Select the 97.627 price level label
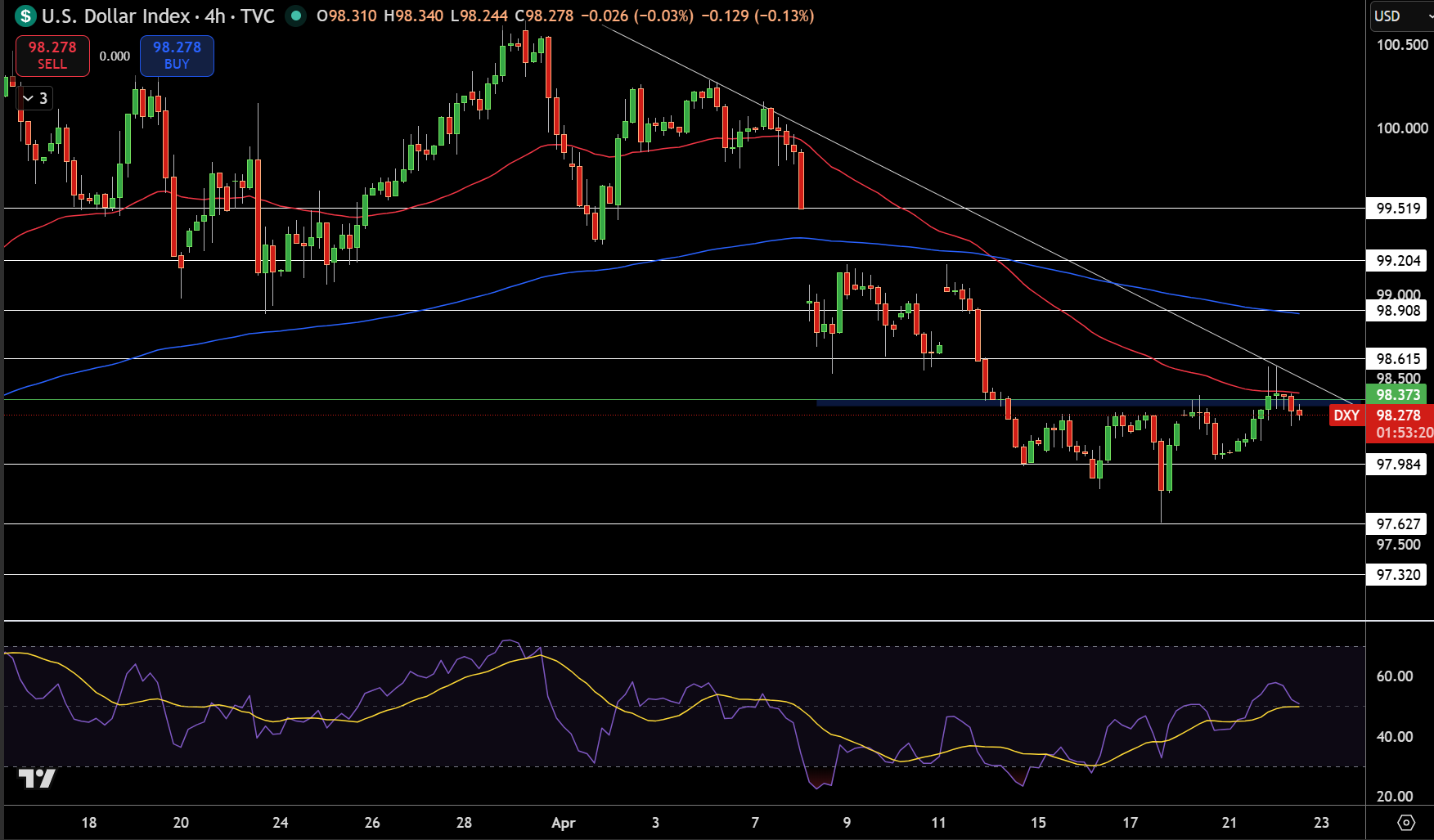The height and width of the screenshot is (840, 1434). coord(1398,523)
